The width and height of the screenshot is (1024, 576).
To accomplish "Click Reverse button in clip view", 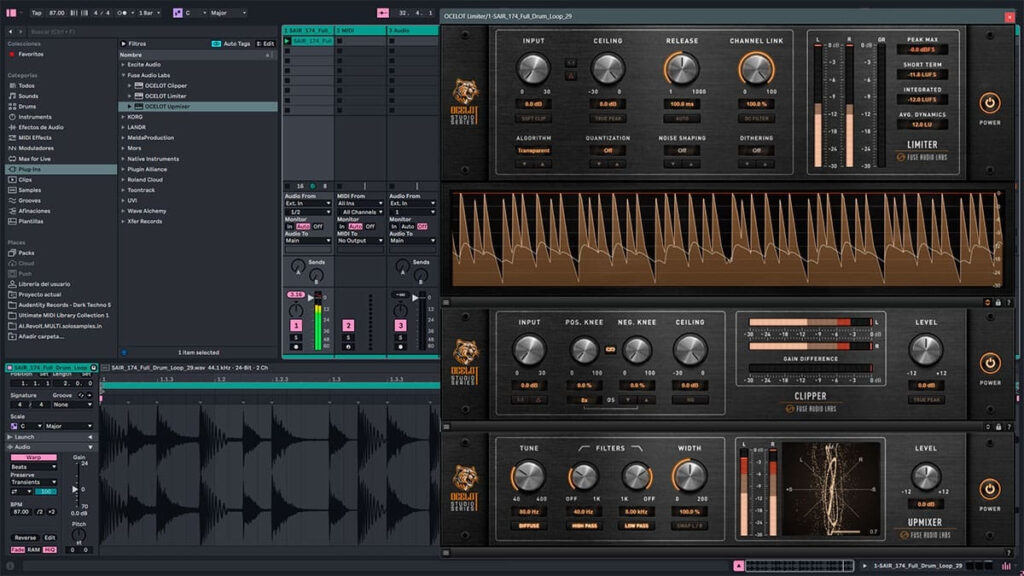I will (x=25, y=537).
